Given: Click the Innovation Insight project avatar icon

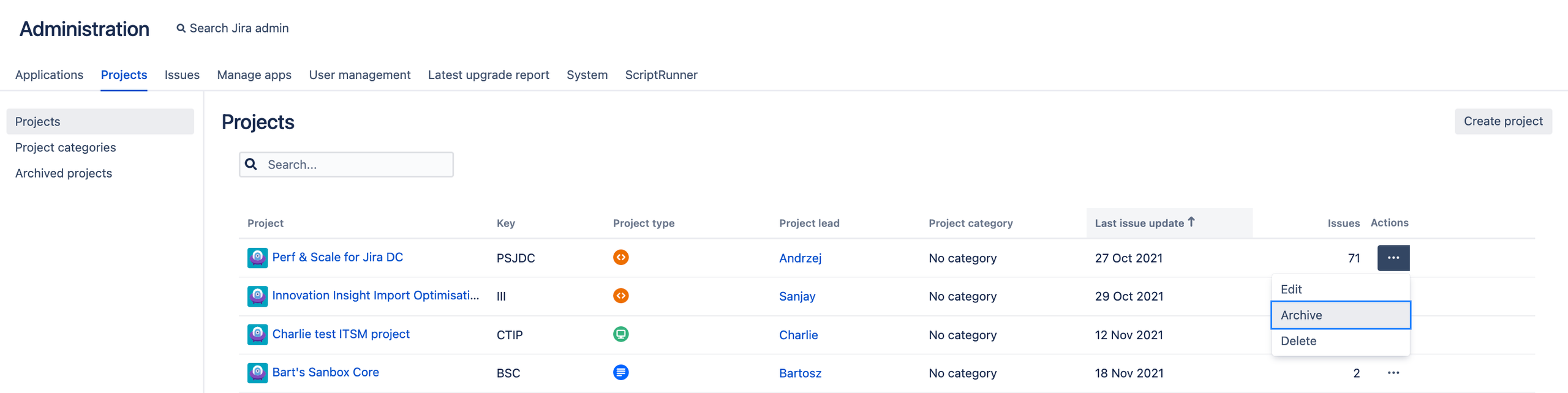Looking at the screenshot, I should (257, 296).
